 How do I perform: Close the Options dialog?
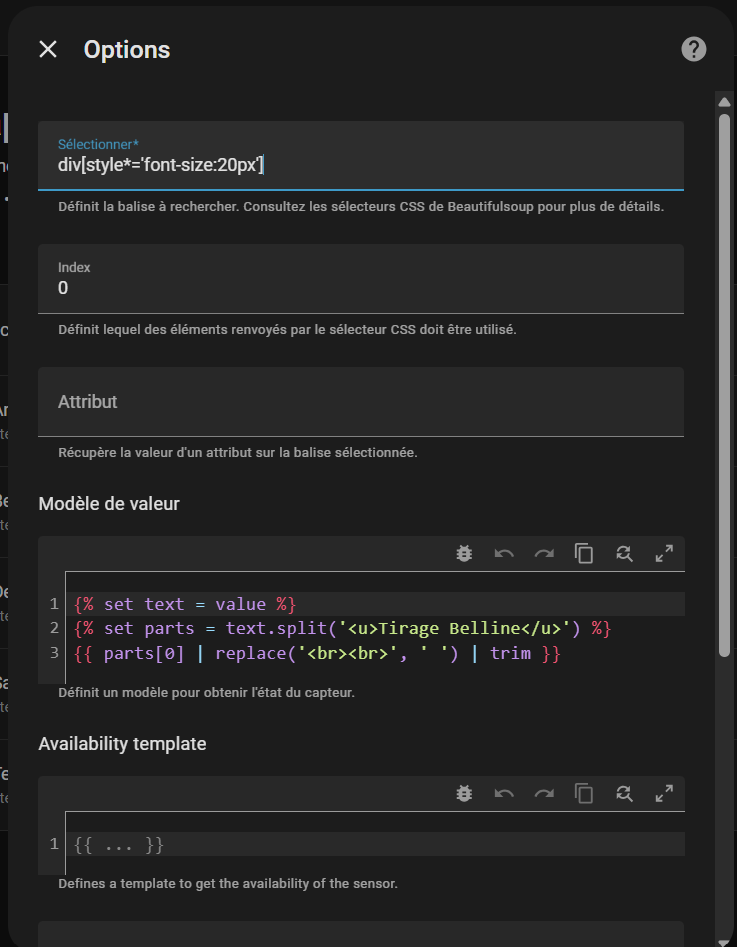(48, 50)
